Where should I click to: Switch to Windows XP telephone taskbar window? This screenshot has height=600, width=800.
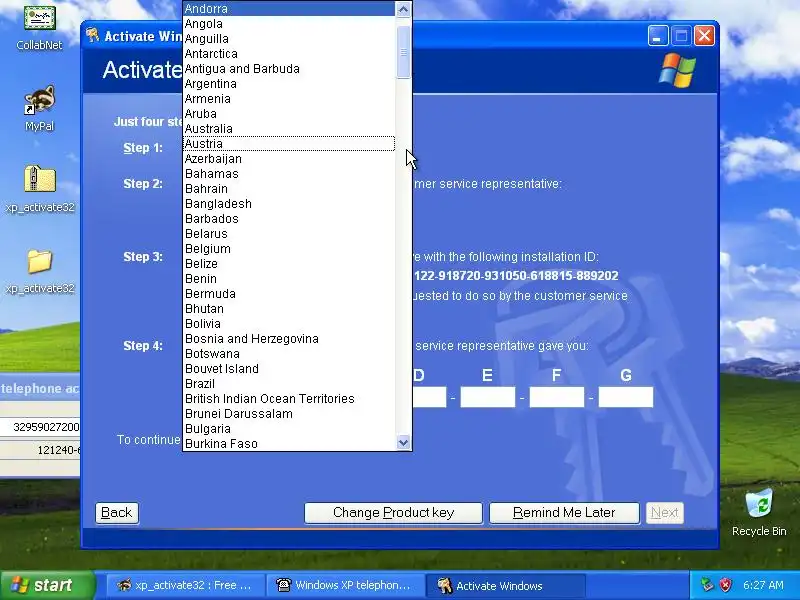pos(345,585)
